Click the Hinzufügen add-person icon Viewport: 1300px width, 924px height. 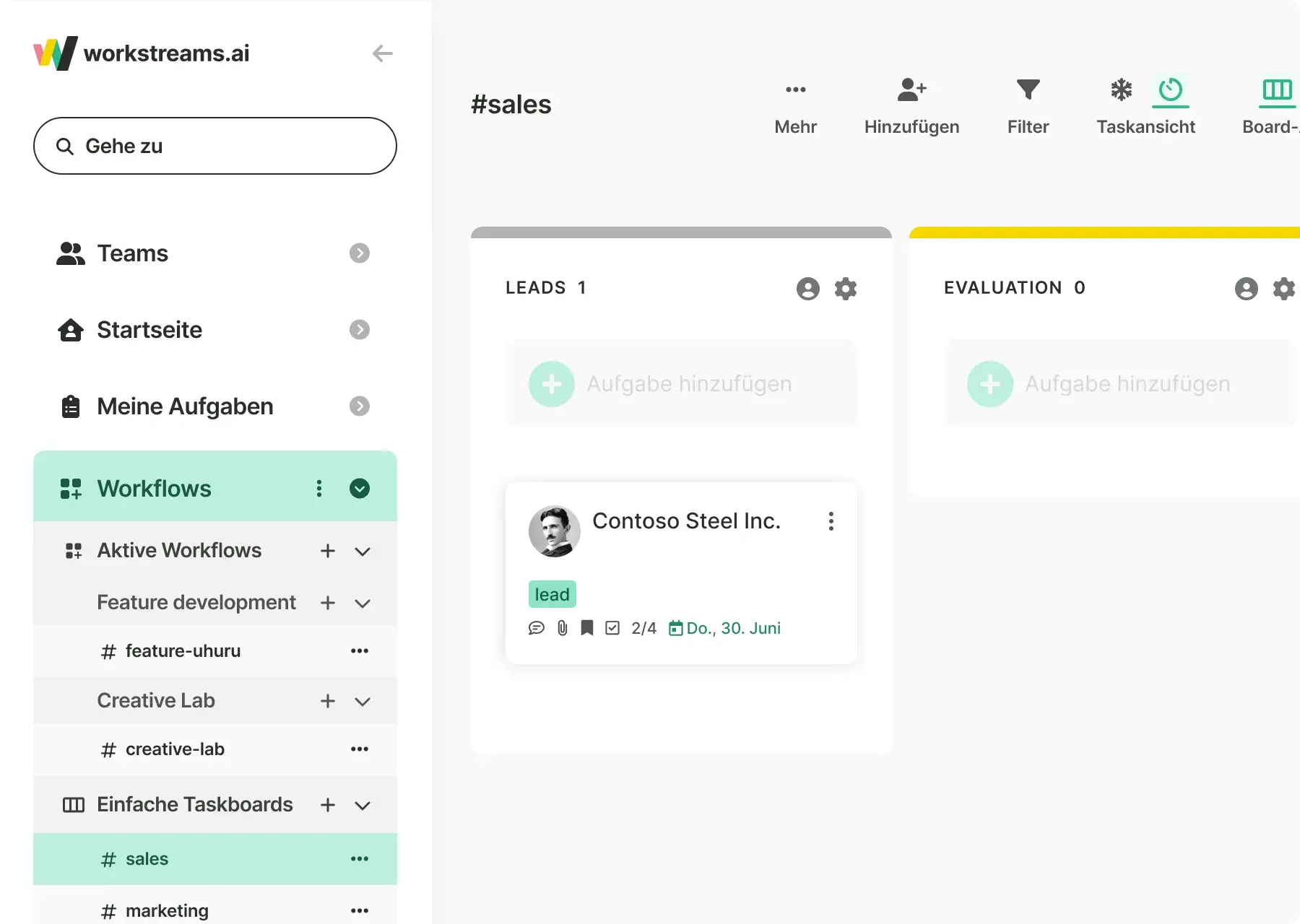[911, 90]
